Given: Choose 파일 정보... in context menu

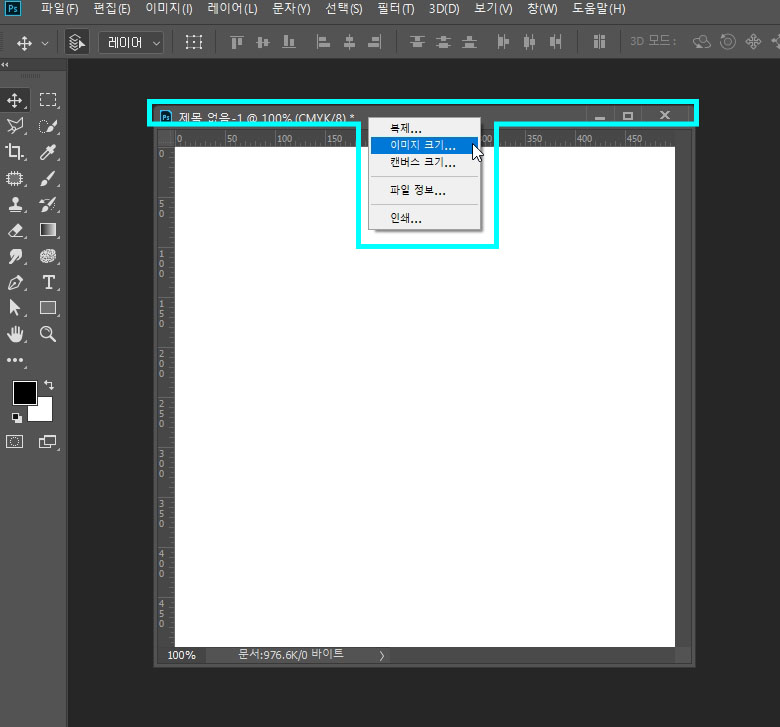Looking at the screenshot, I should point(425,190).
